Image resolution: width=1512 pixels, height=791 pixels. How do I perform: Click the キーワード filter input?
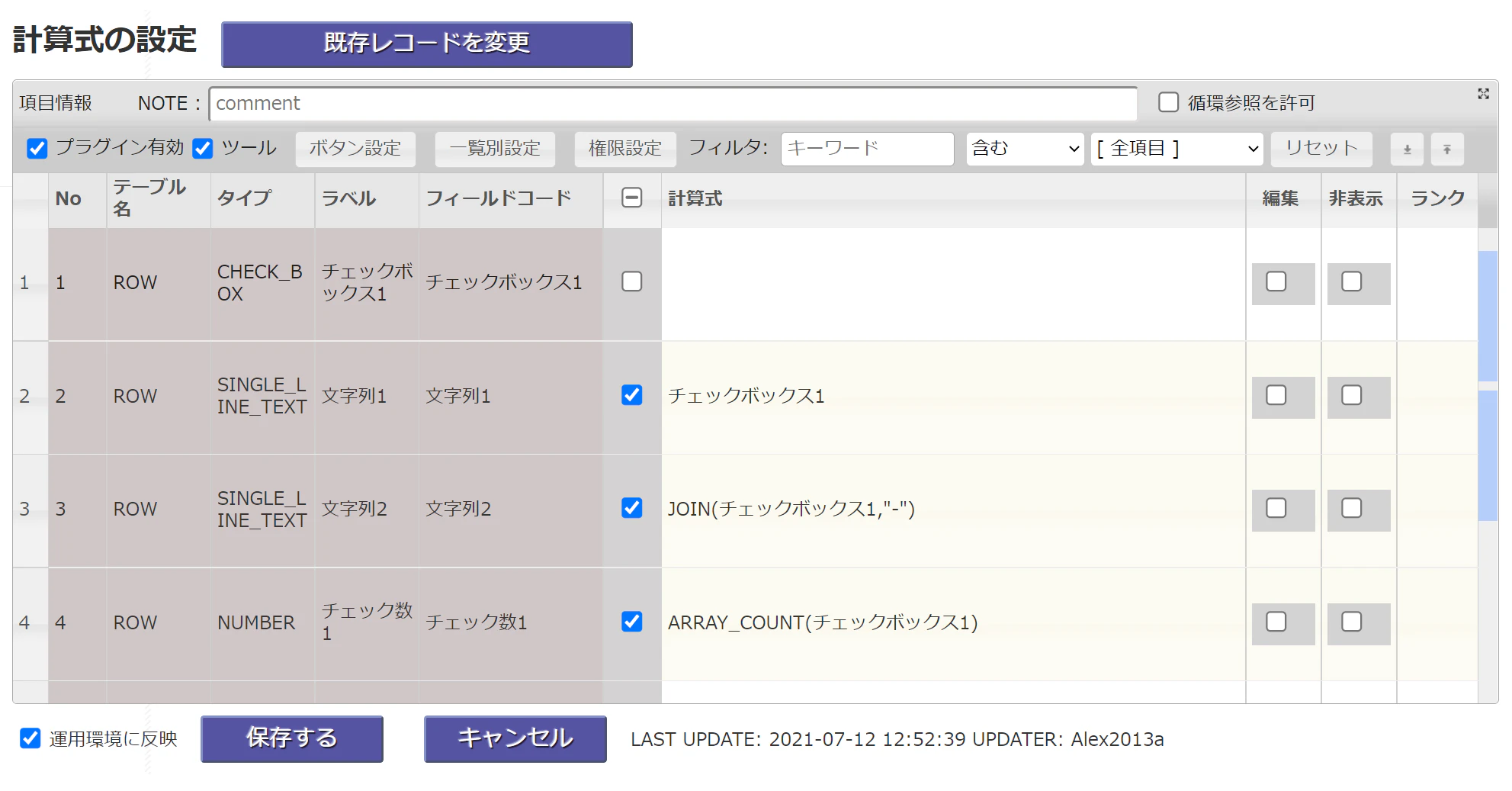click(868, 149)
